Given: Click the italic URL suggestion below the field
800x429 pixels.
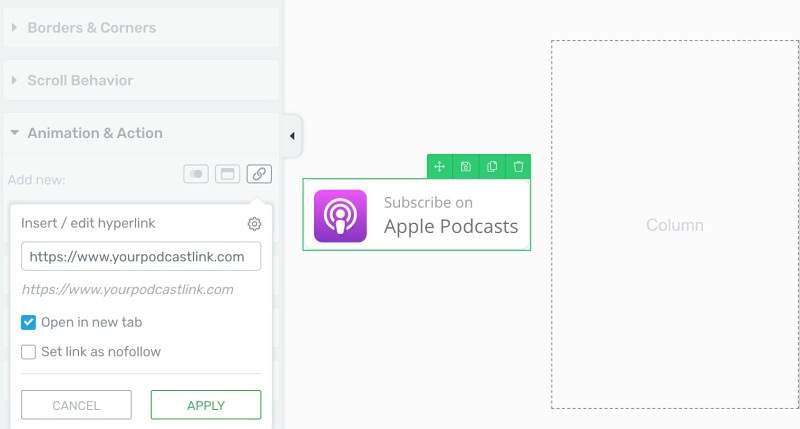Looking at the screenshot, I should pyautogui.click(x=128, y=289).
